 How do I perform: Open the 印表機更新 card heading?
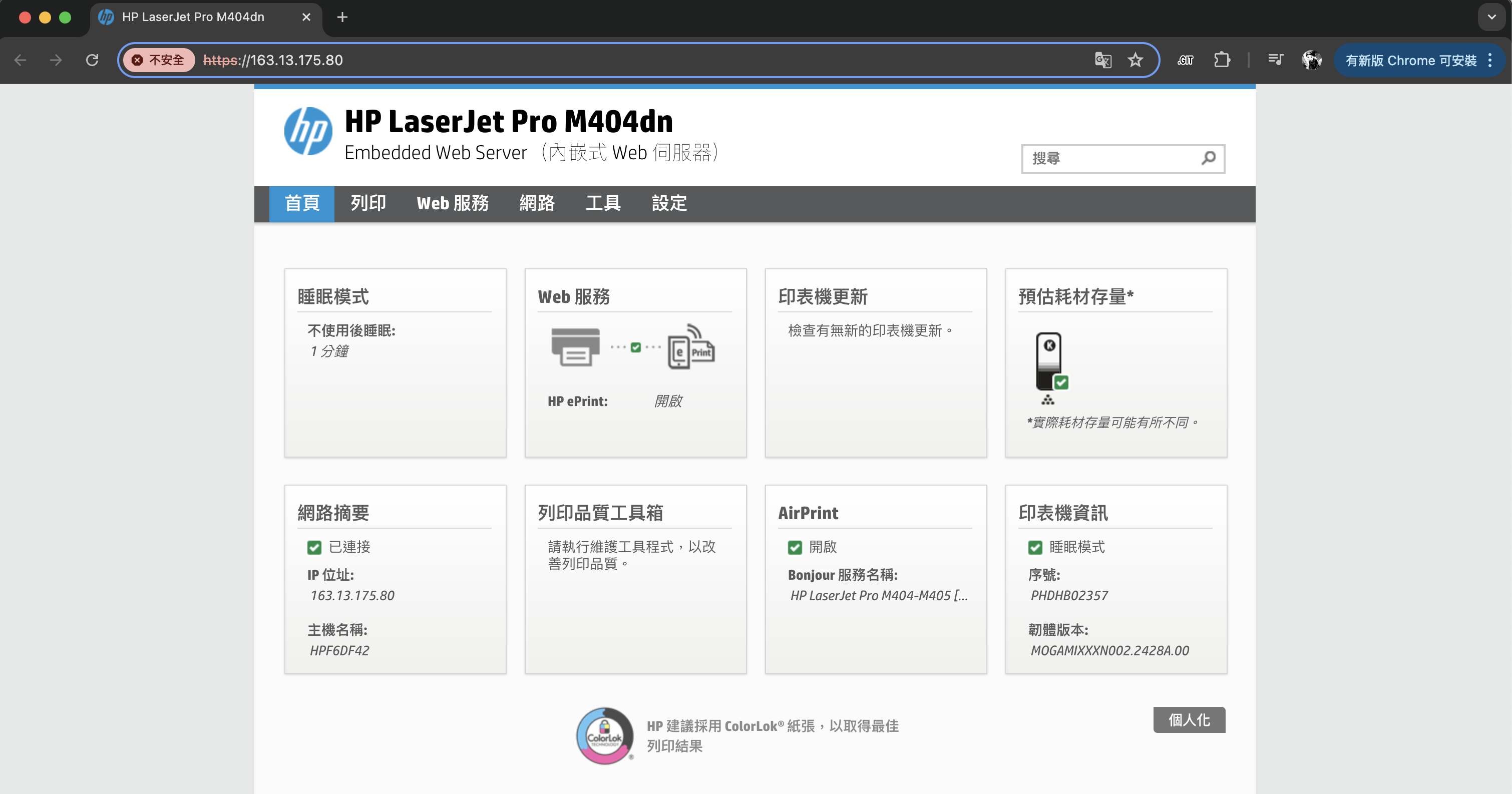(x=823, y=297)
